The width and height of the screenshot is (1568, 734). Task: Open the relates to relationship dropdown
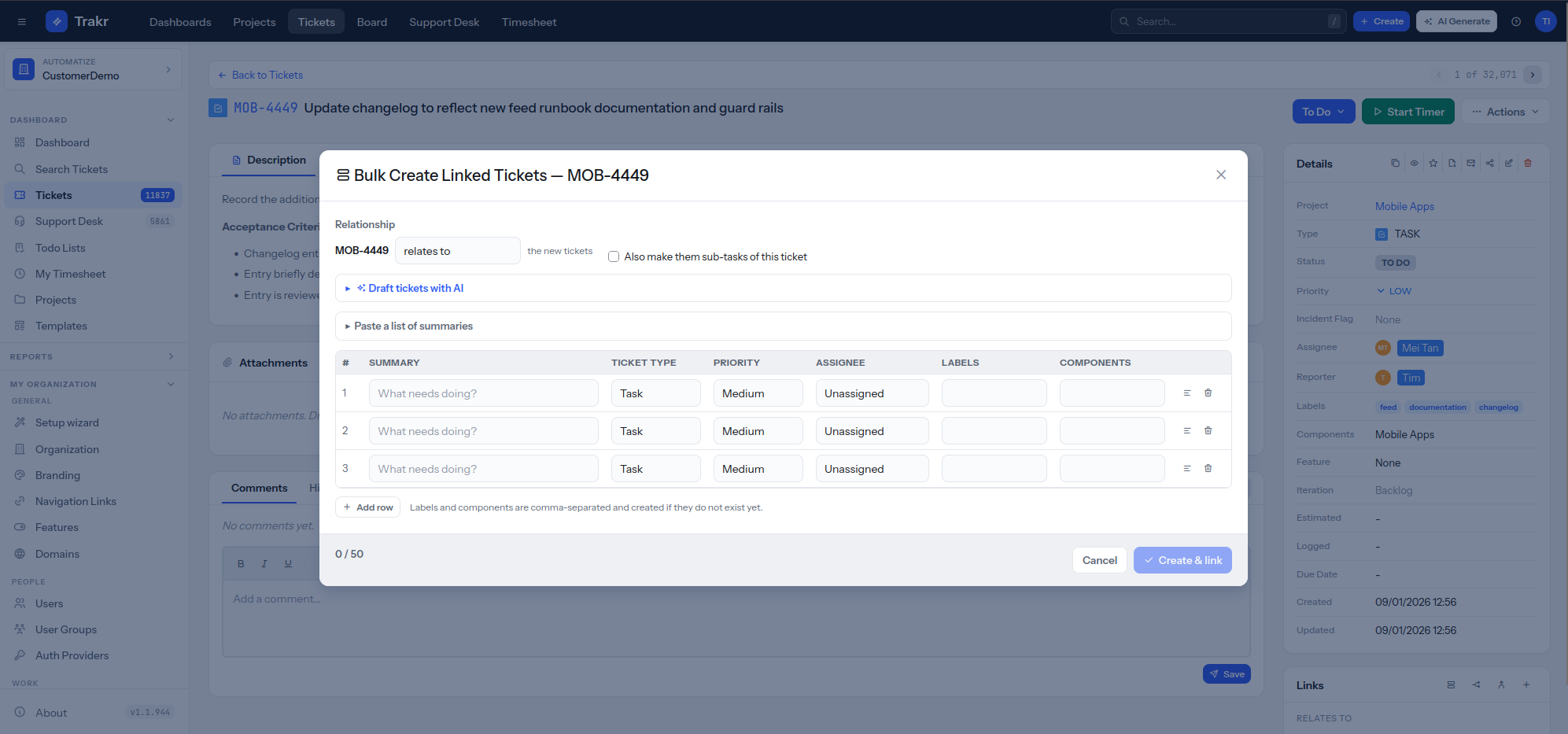click(457, 251)
